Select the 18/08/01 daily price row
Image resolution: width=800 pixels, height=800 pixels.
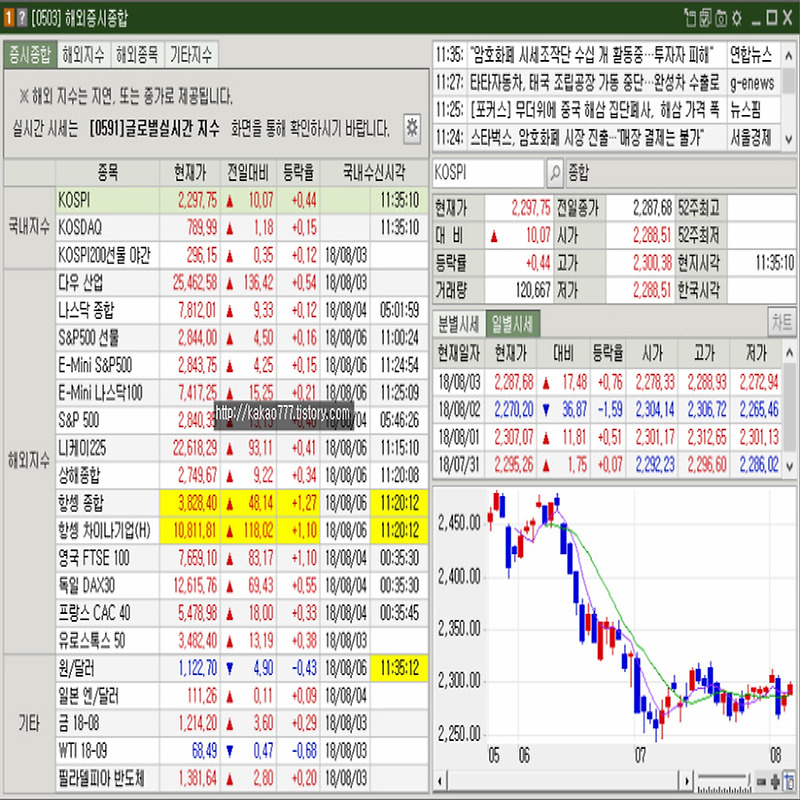tap(607, 438)
